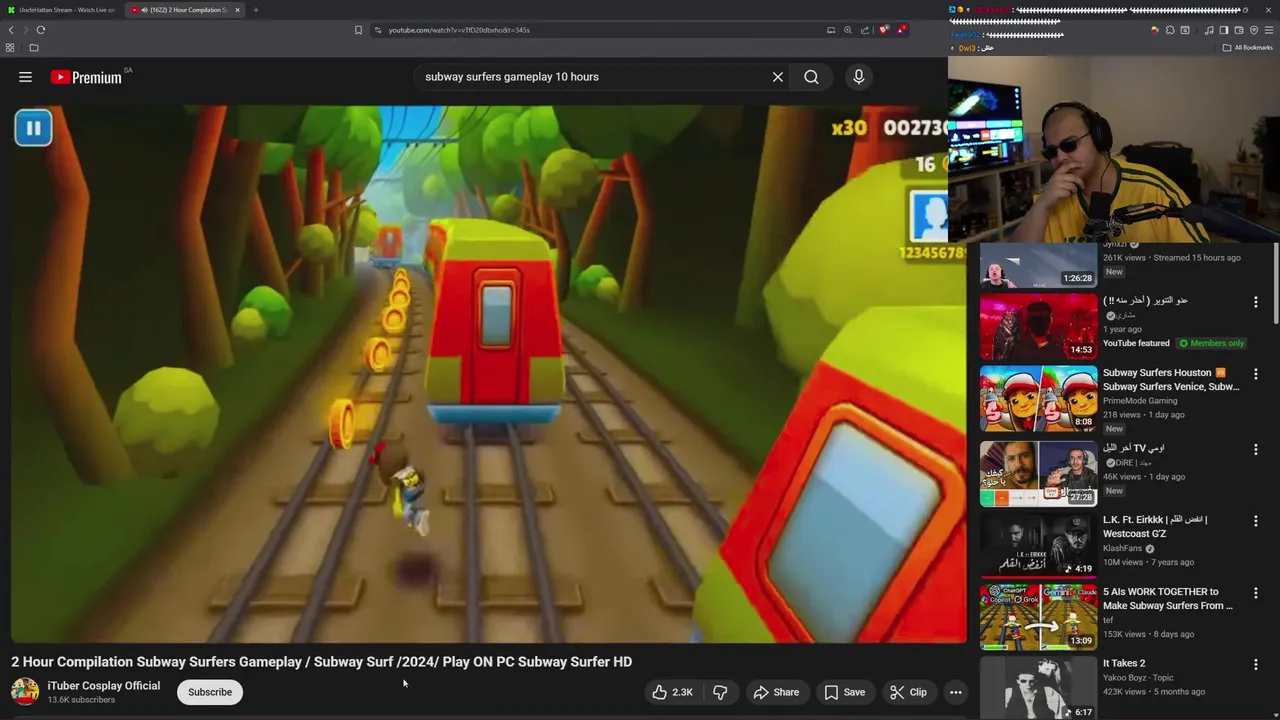1280x720 pixels.
Task: Open the tab grid icon in bookmarks bar
Action: (10, 47)
